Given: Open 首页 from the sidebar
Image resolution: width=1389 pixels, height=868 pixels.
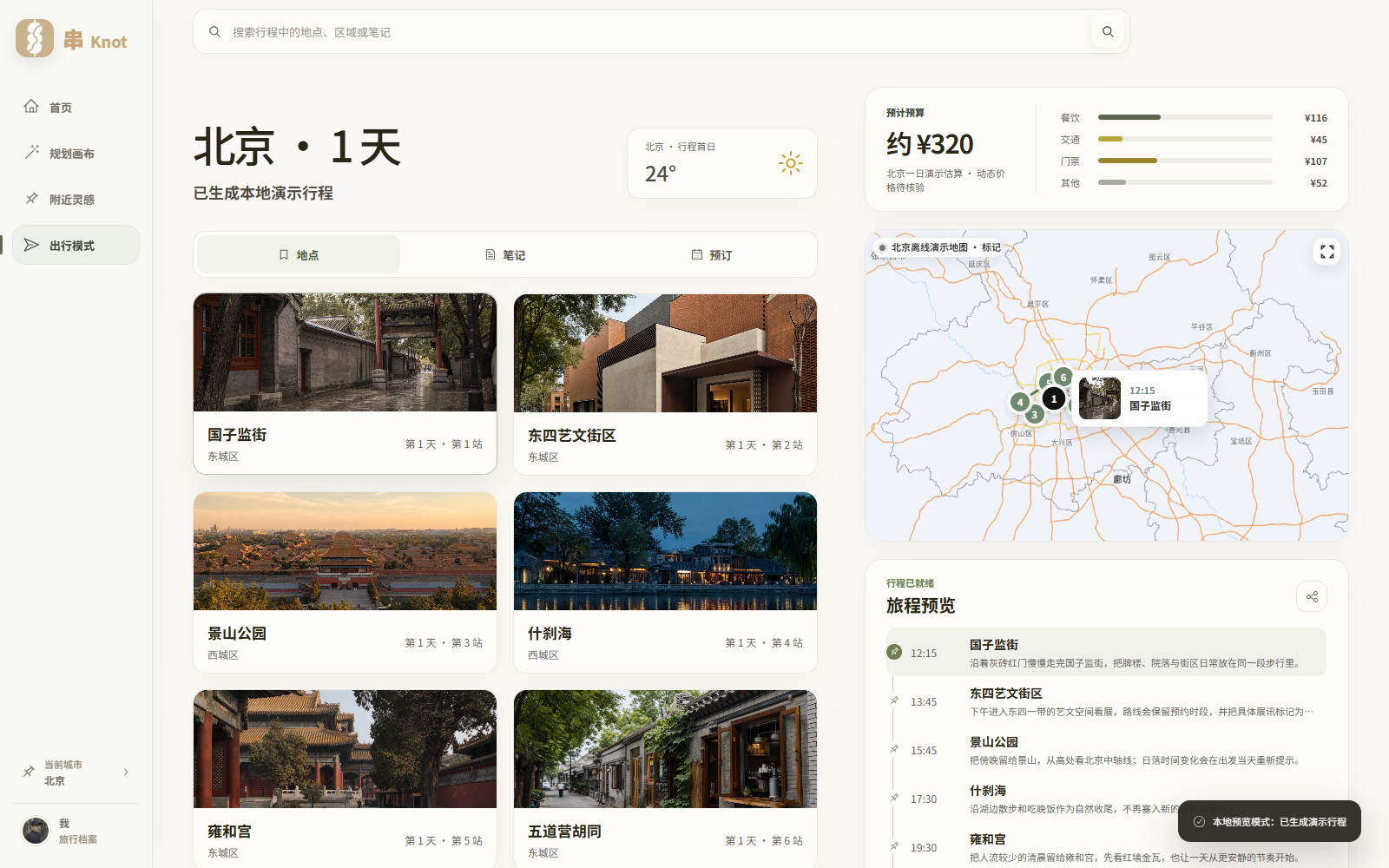Looking at the screenshot, I should tap(76, 107).
